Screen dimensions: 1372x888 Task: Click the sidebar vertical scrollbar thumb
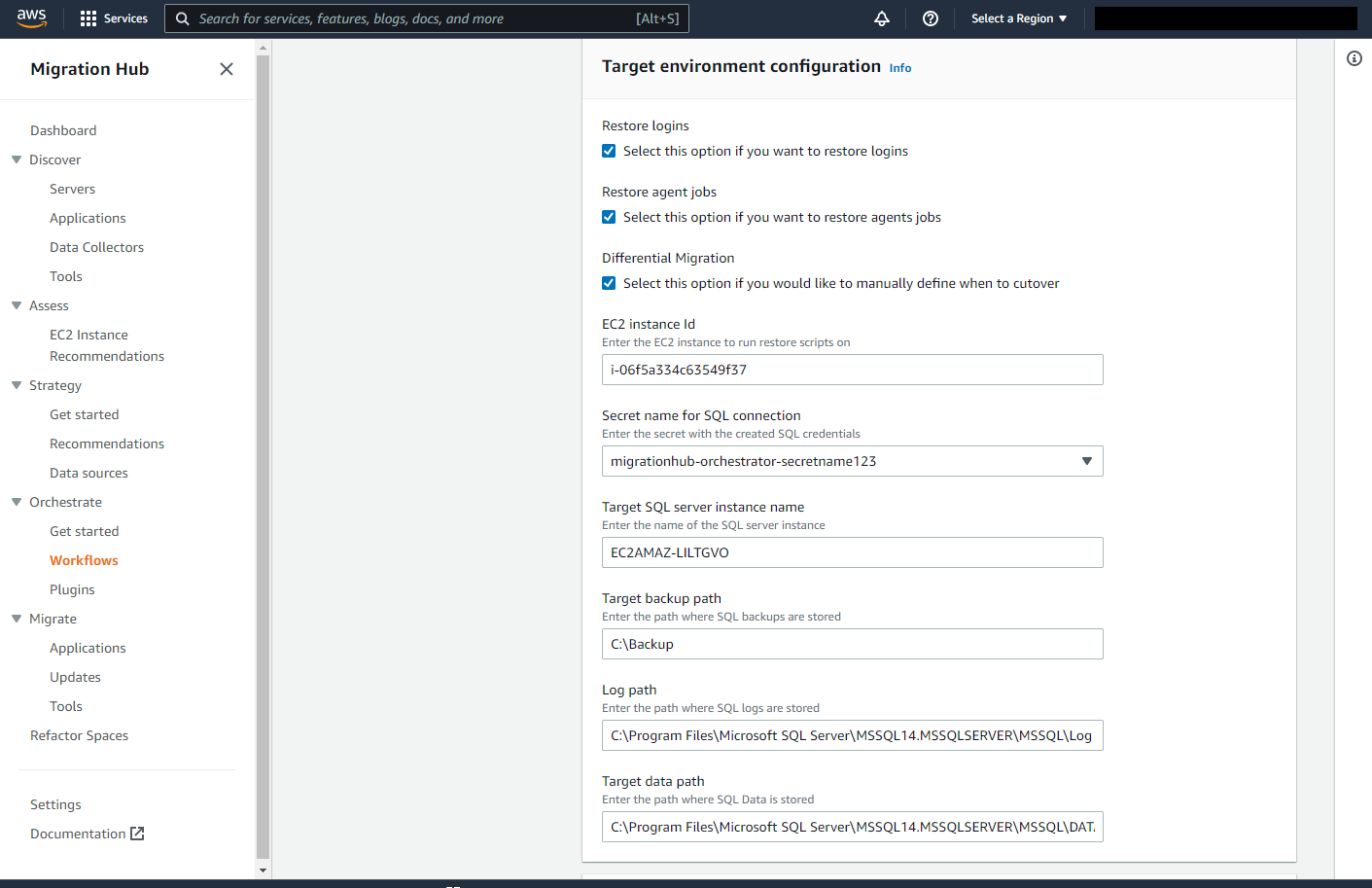tap(264, 457)
